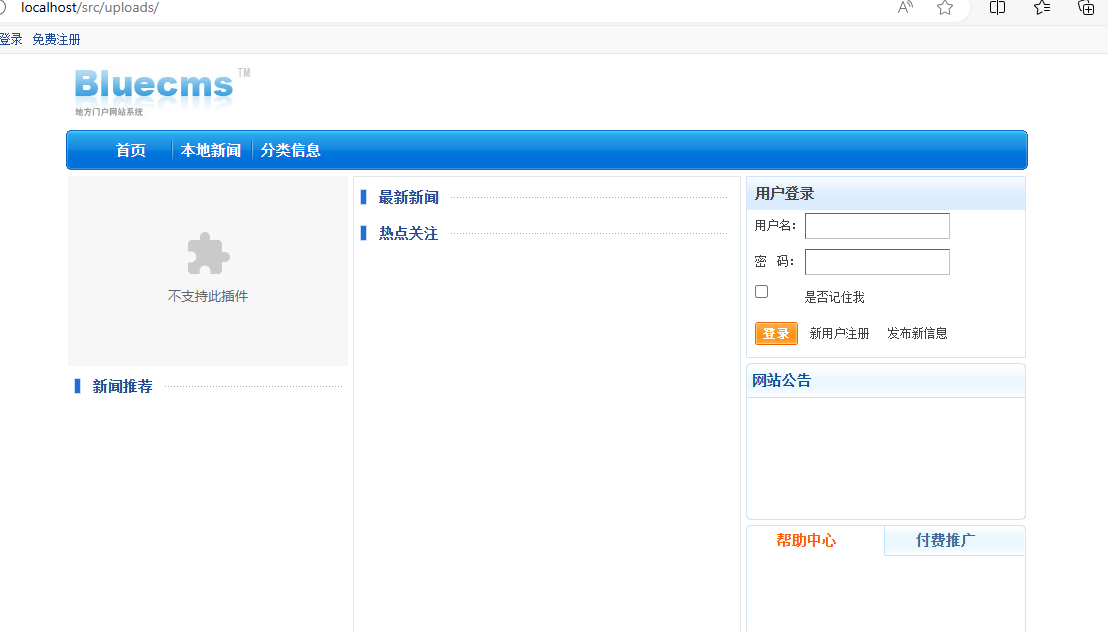Switch to the 帮助中心 tab
The width and height of the screenshot is (1108, 632).
(x=806, y=540)
